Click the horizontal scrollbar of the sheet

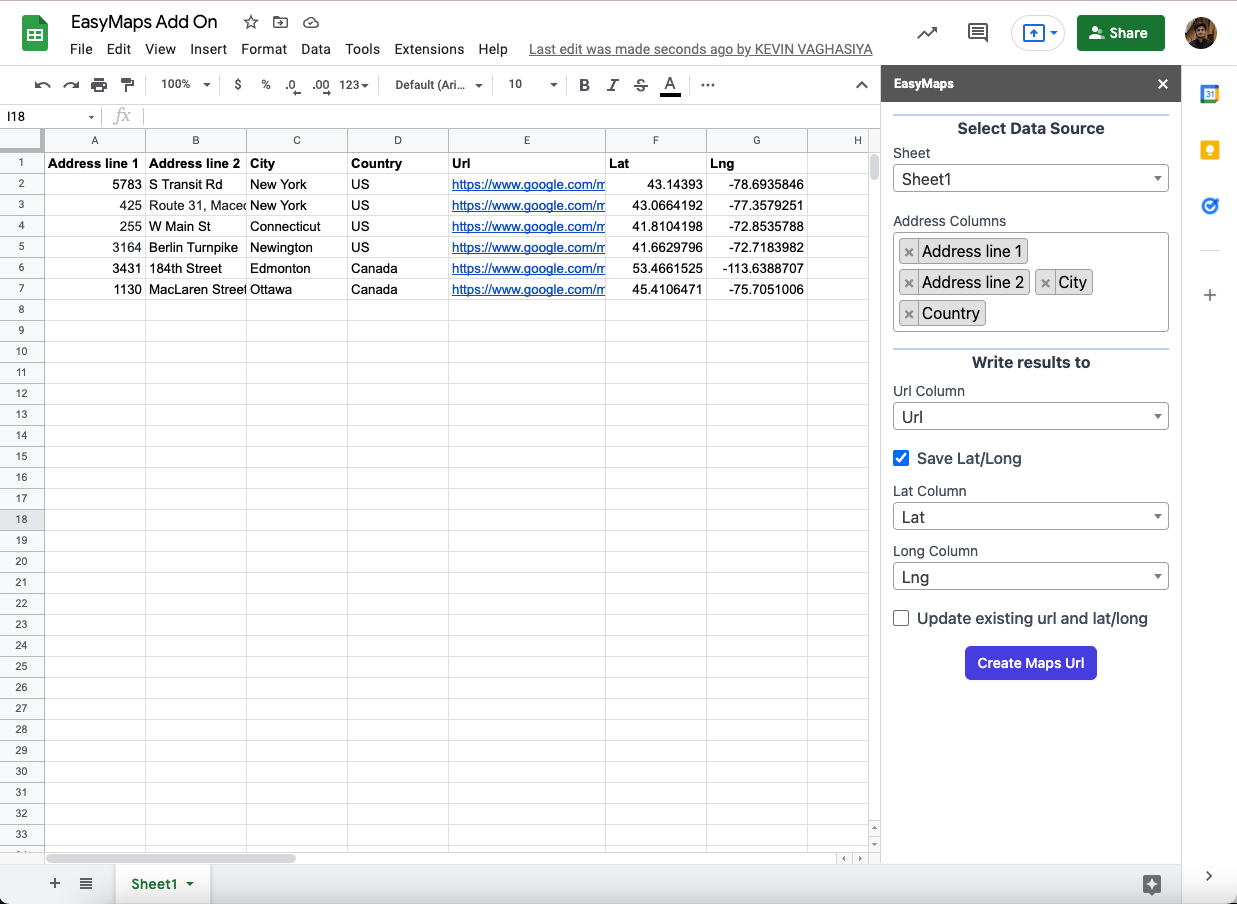tap(171, 858)
